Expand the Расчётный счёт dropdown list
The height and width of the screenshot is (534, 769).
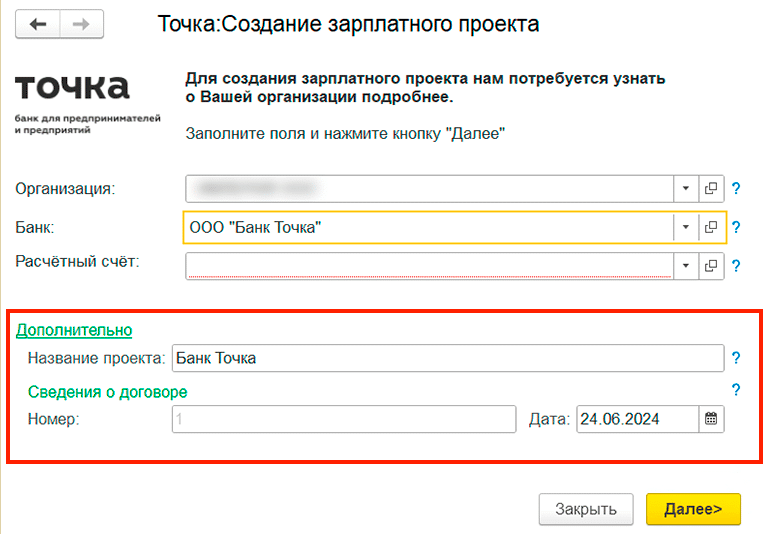click(686, 266)
